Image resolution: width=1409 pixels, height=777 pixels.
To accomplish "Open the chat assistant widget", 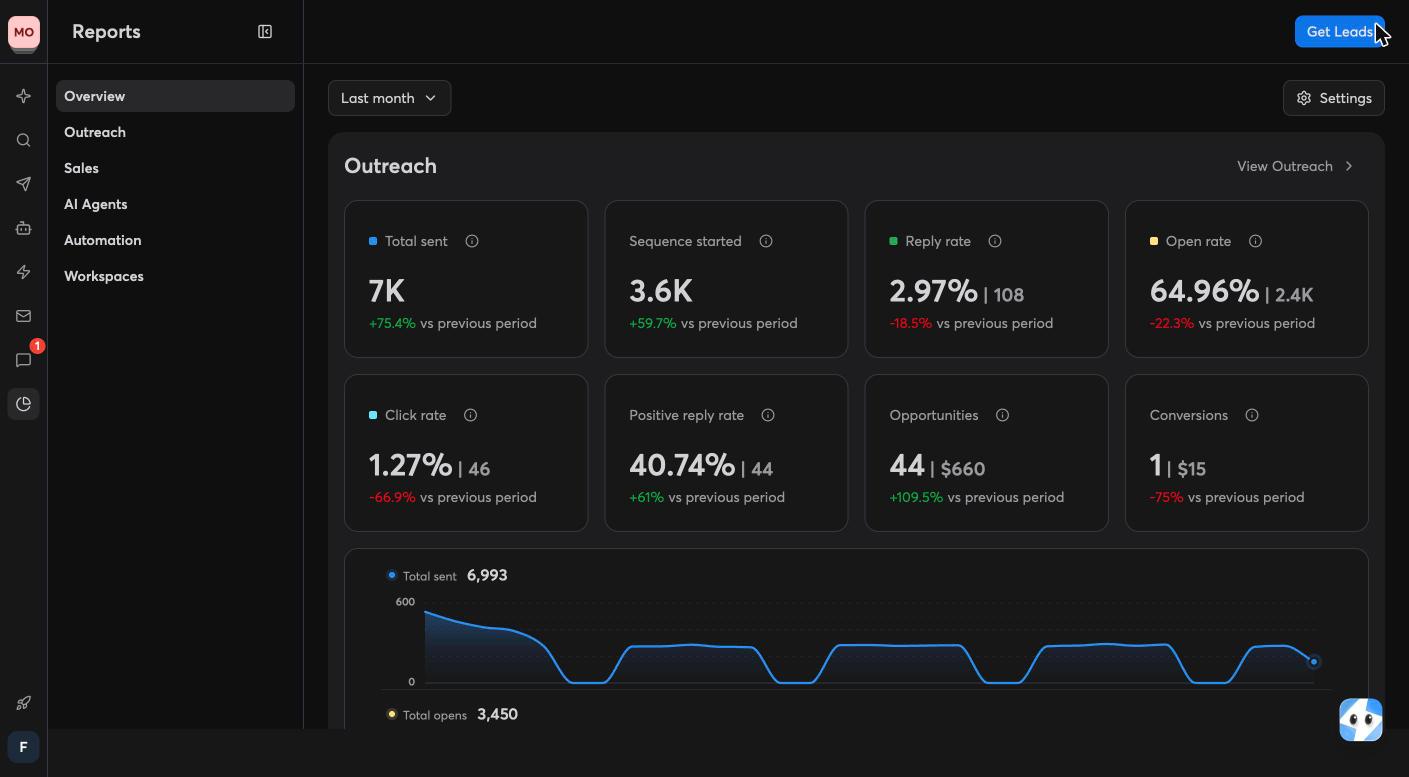I will (x=1361, y=720).
